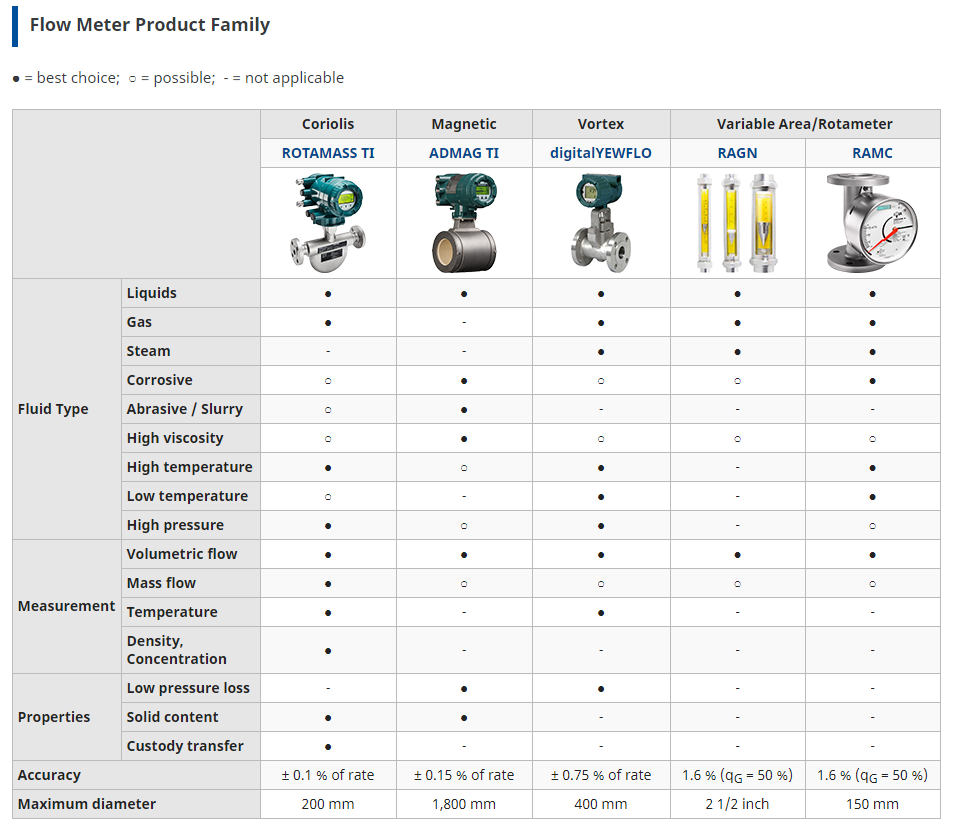
Task: Click the Solid content dot under ADMAG TI
Action: [x=463, y=718]
